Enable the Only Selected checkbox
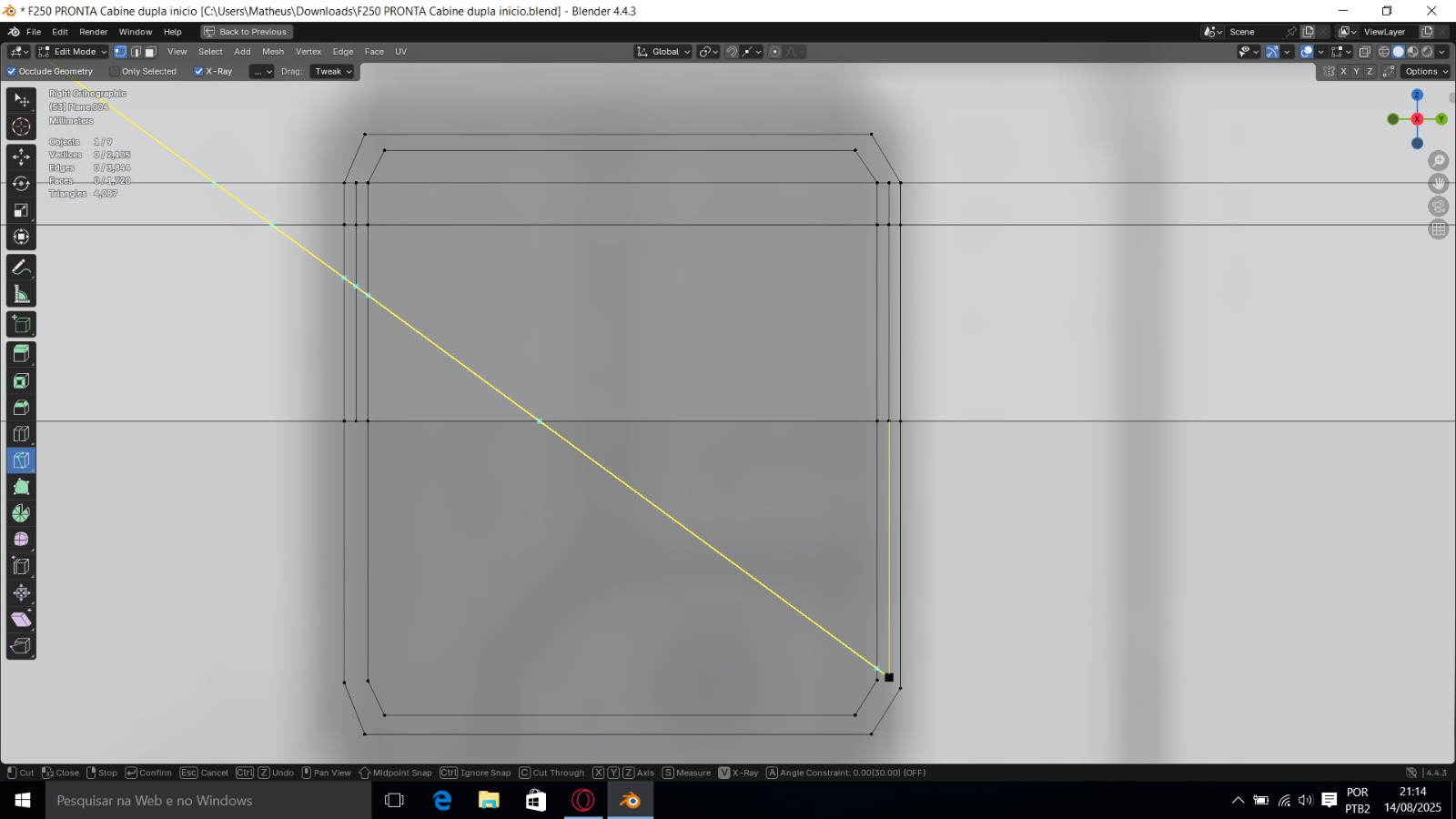 114,71
